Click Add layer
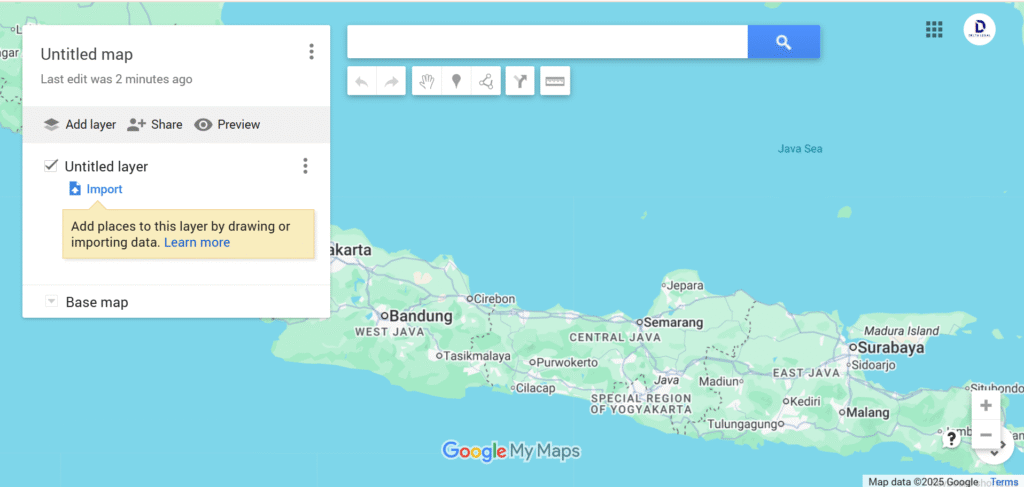 [x=80, y=125]
